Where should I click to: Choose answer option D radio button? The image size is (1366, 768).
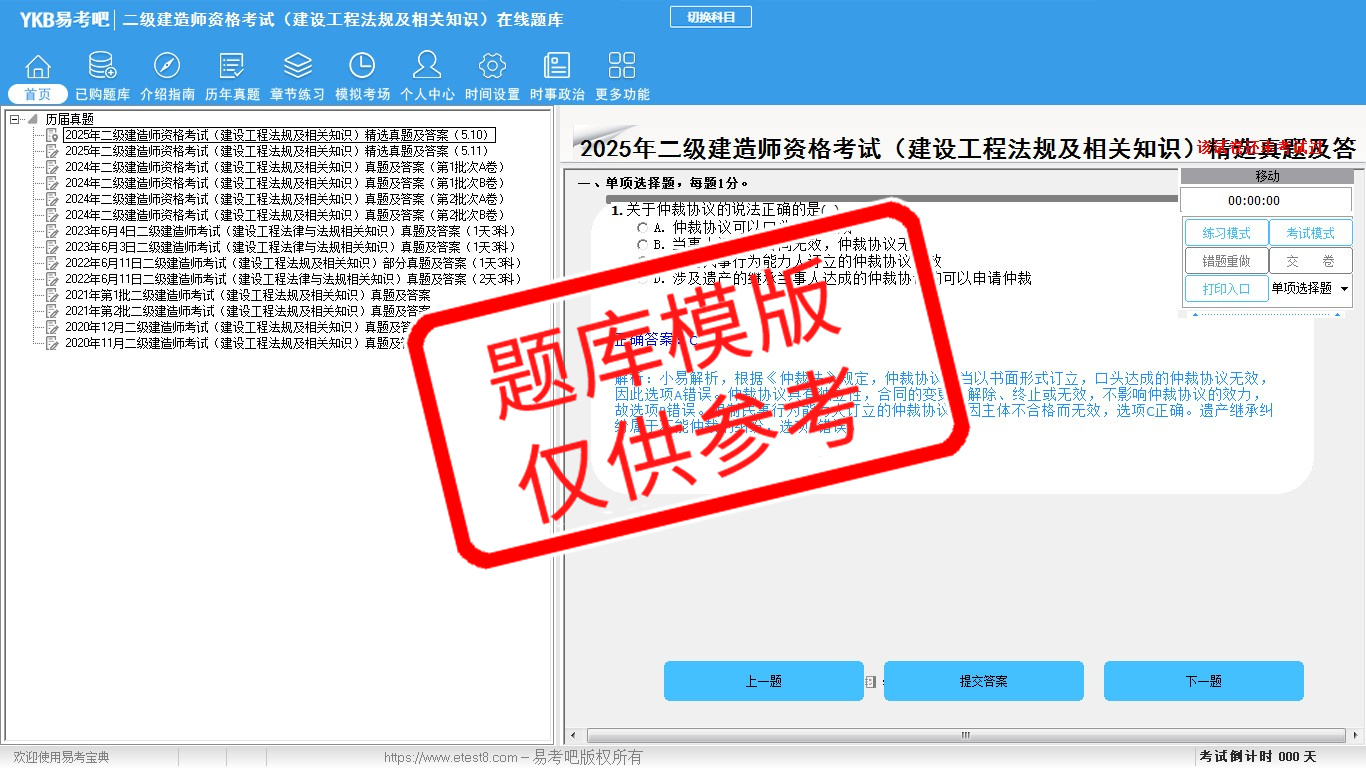642,280
